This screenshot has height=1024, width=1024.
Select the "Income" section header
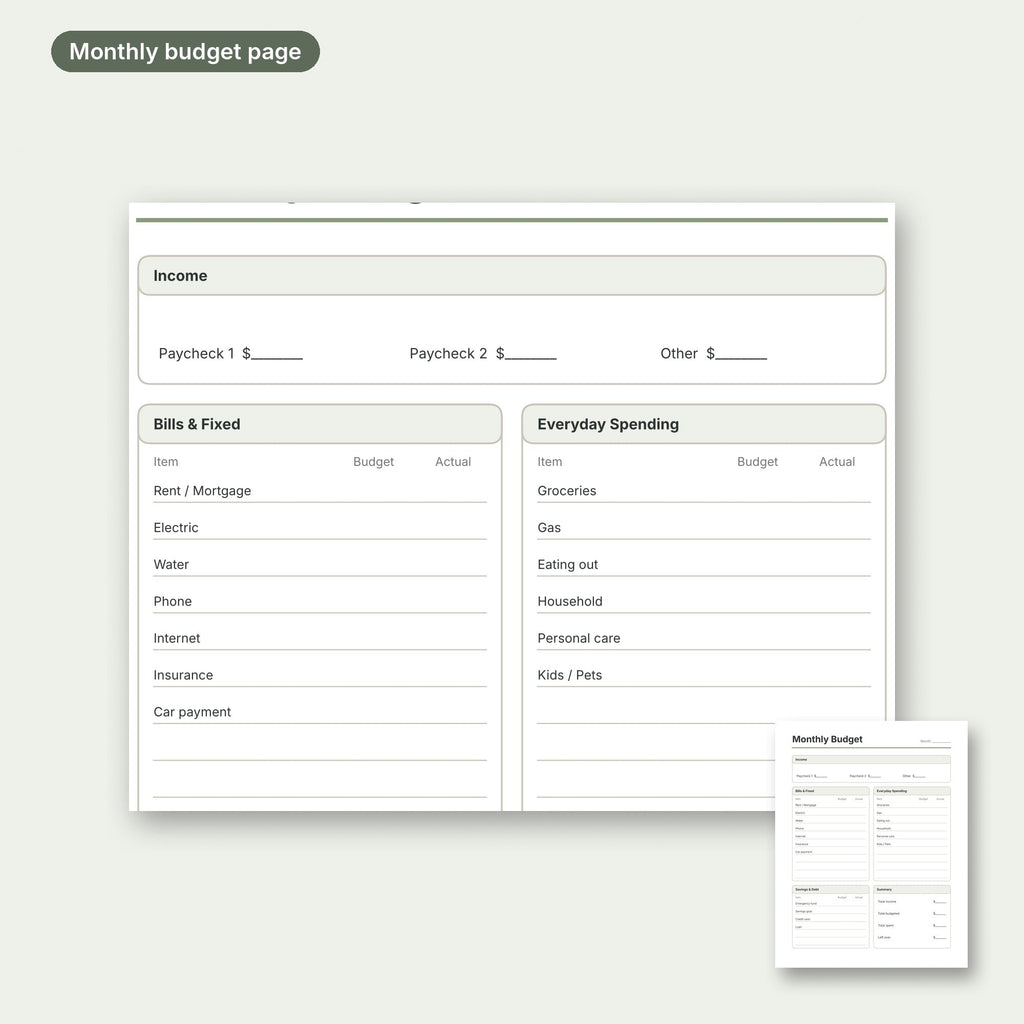(x=512, y=276)
